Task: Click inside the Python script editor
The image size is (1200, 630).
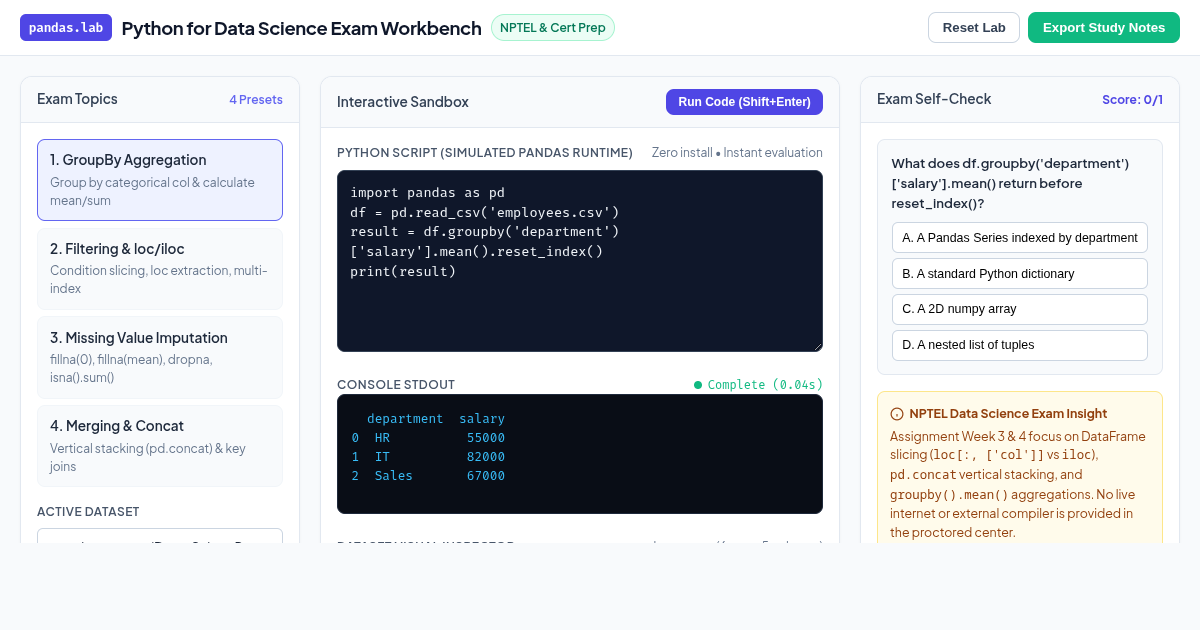Action: [580, 261]
